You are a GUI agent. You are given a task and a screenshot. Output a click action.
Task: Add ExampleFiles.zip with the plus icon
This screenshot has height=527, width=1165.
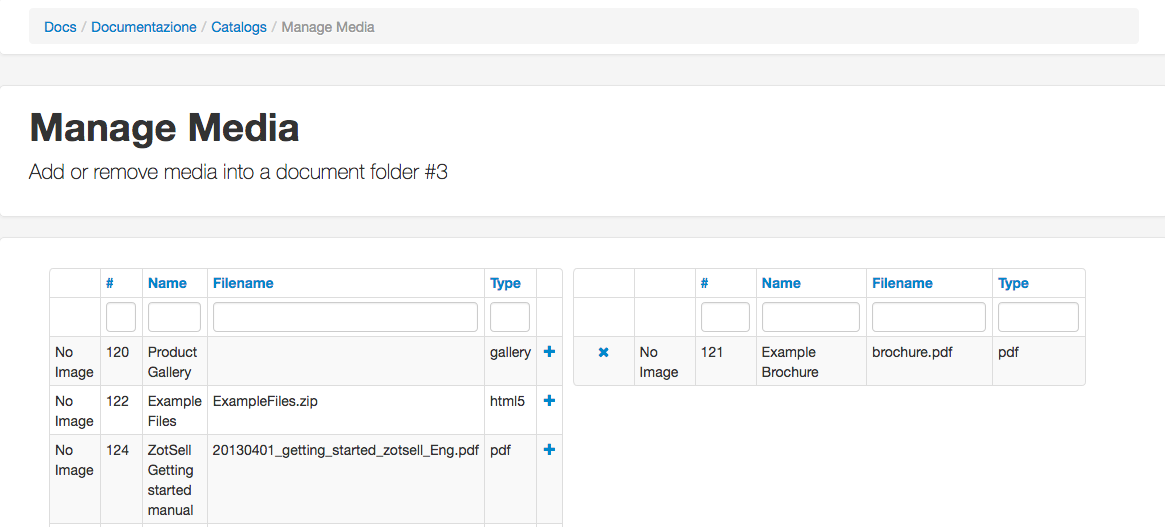[x=549, y=401]
